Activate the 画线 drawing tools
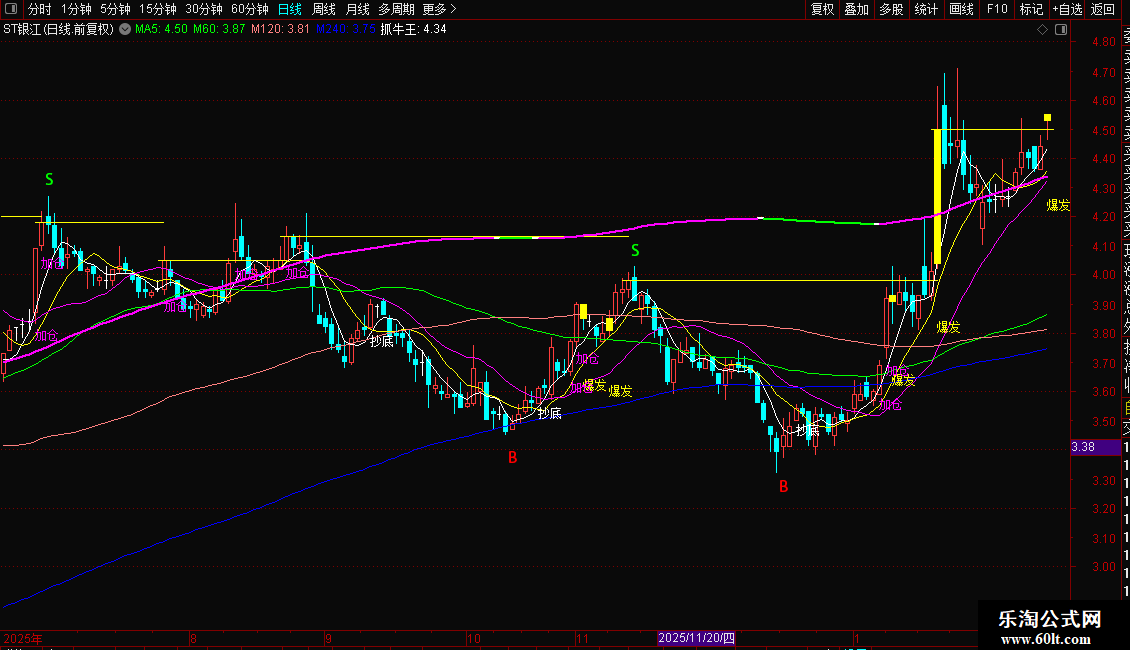 pyautogui.click(x=961, y=9)
